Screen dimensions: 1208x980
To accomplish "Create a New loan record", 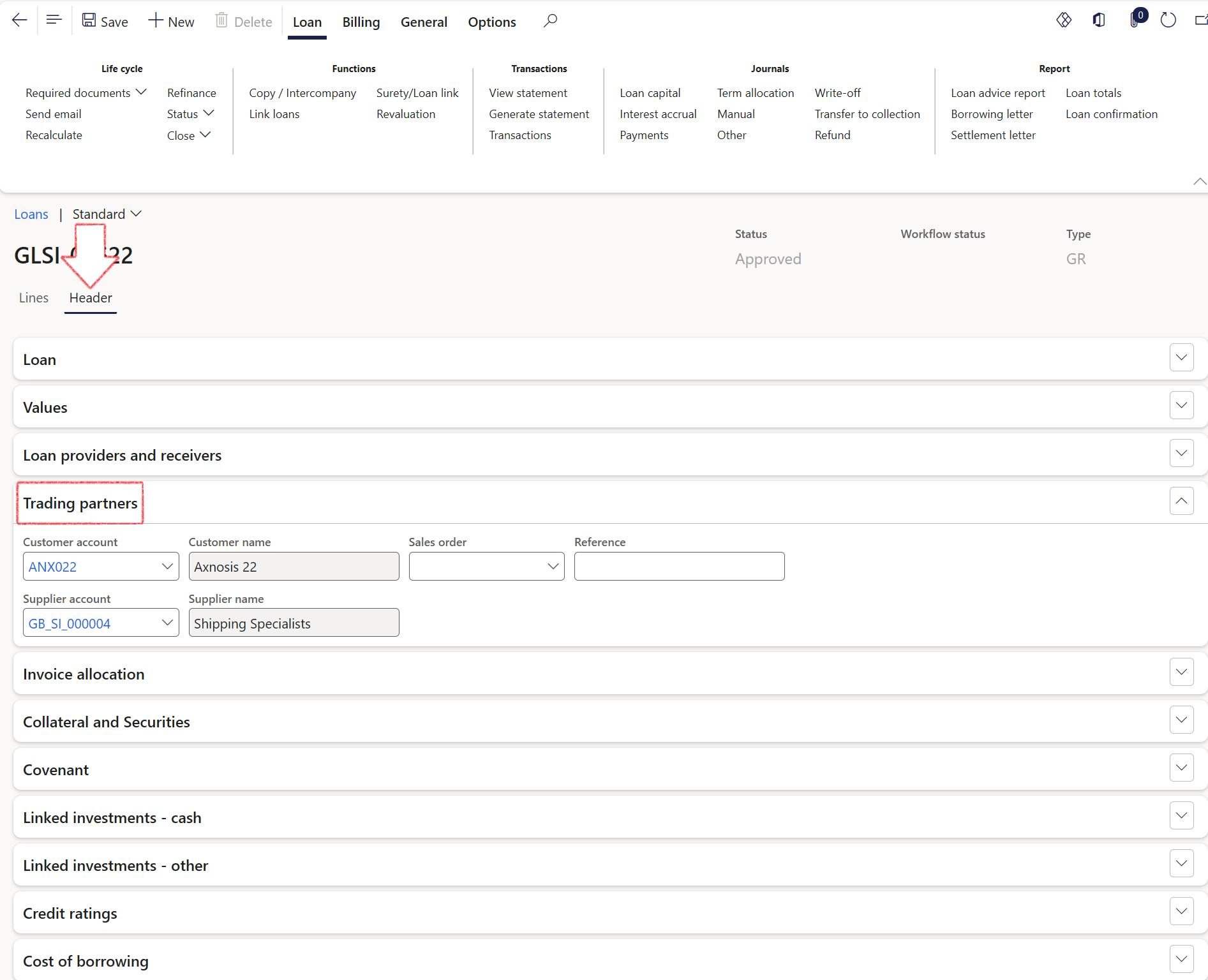I will 171,21.
